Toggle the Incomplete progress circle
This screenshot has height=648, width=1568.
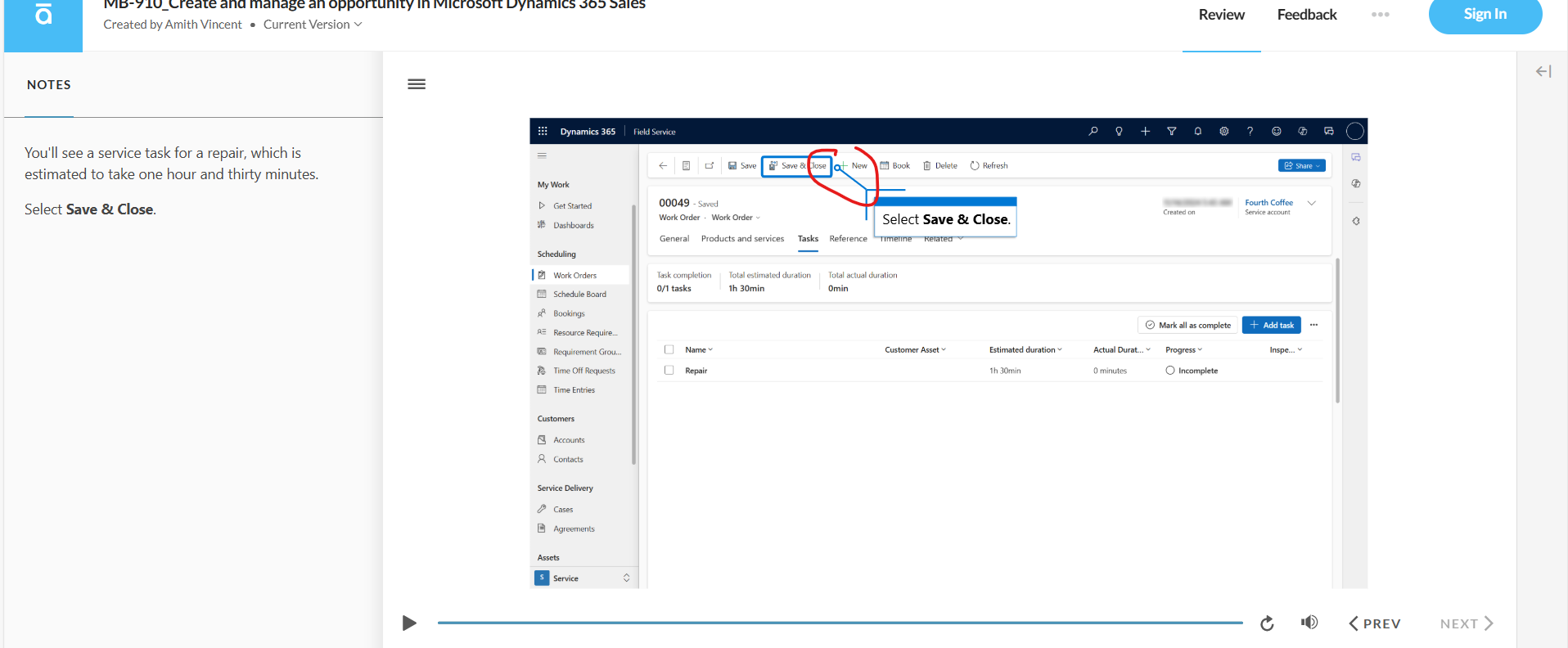tap(1170, 371)
